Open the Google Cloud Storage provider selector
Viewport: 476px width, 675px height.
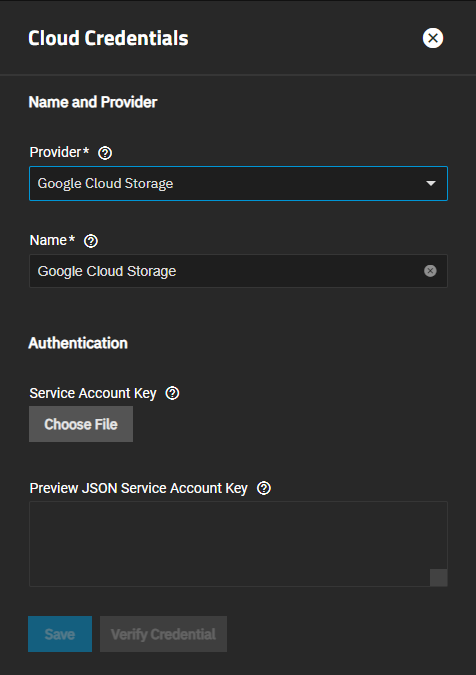[x=238, y=183]
